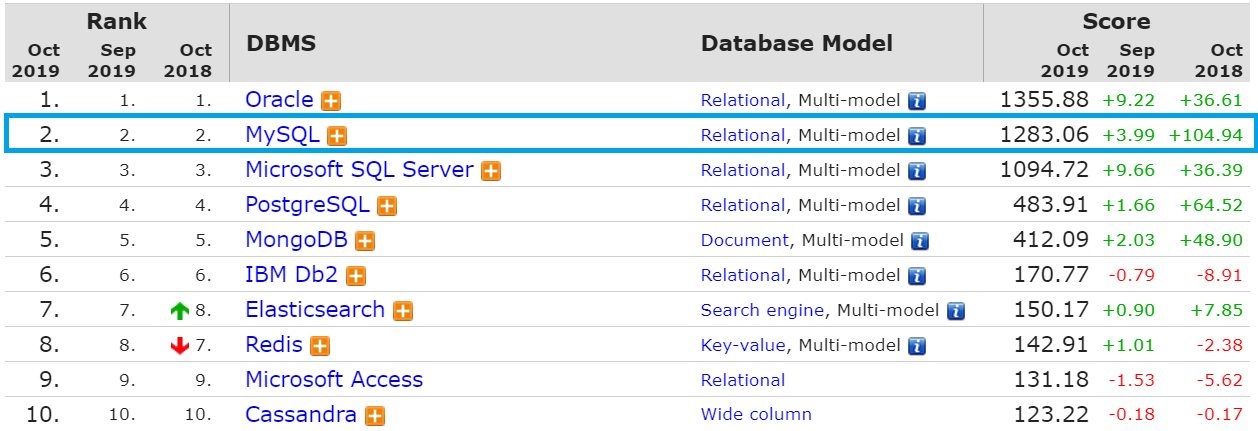Open the PostgreSQL link
This screenshot has height=431, width=1258.
[x=307, y=205]
